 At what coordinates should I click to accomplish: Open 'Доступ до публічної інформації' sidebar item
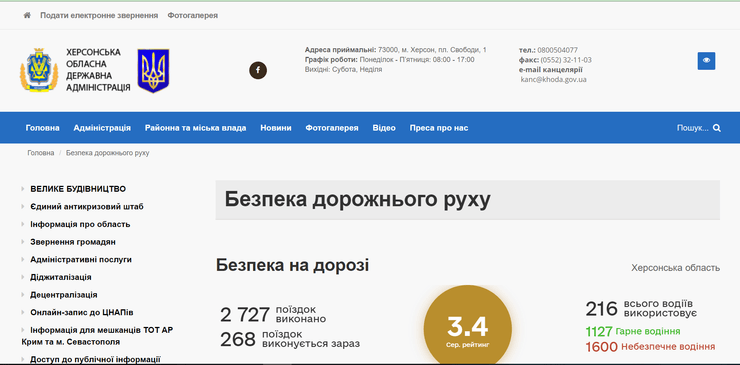(x=95, y=359)
